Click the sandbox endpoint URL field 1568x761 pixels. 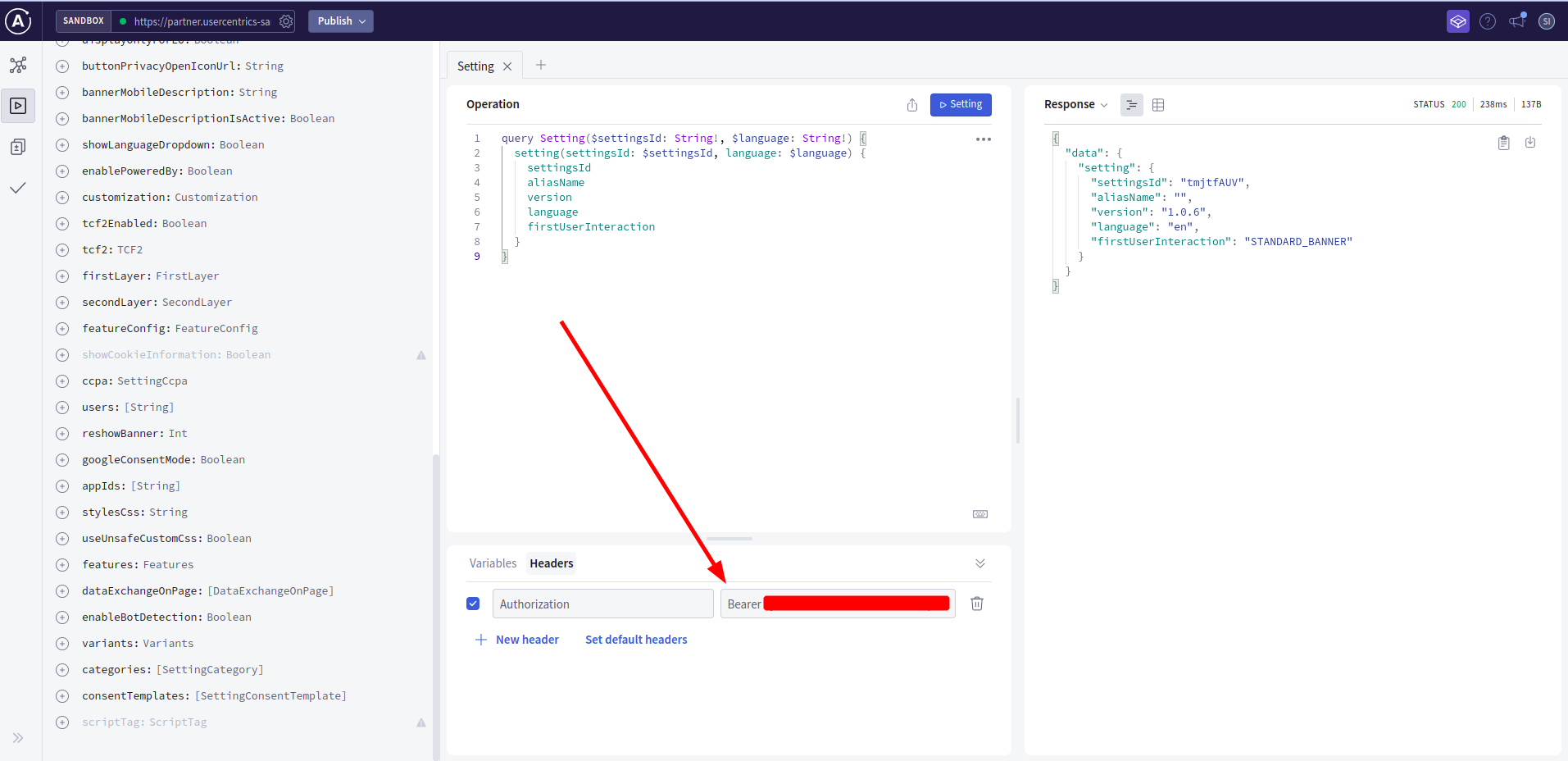(x=202, y=21)
